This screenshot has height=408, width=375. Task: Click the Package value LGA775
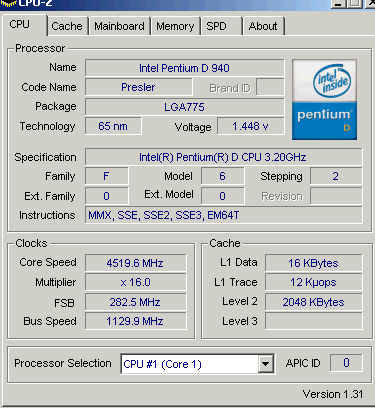(185, 107)
